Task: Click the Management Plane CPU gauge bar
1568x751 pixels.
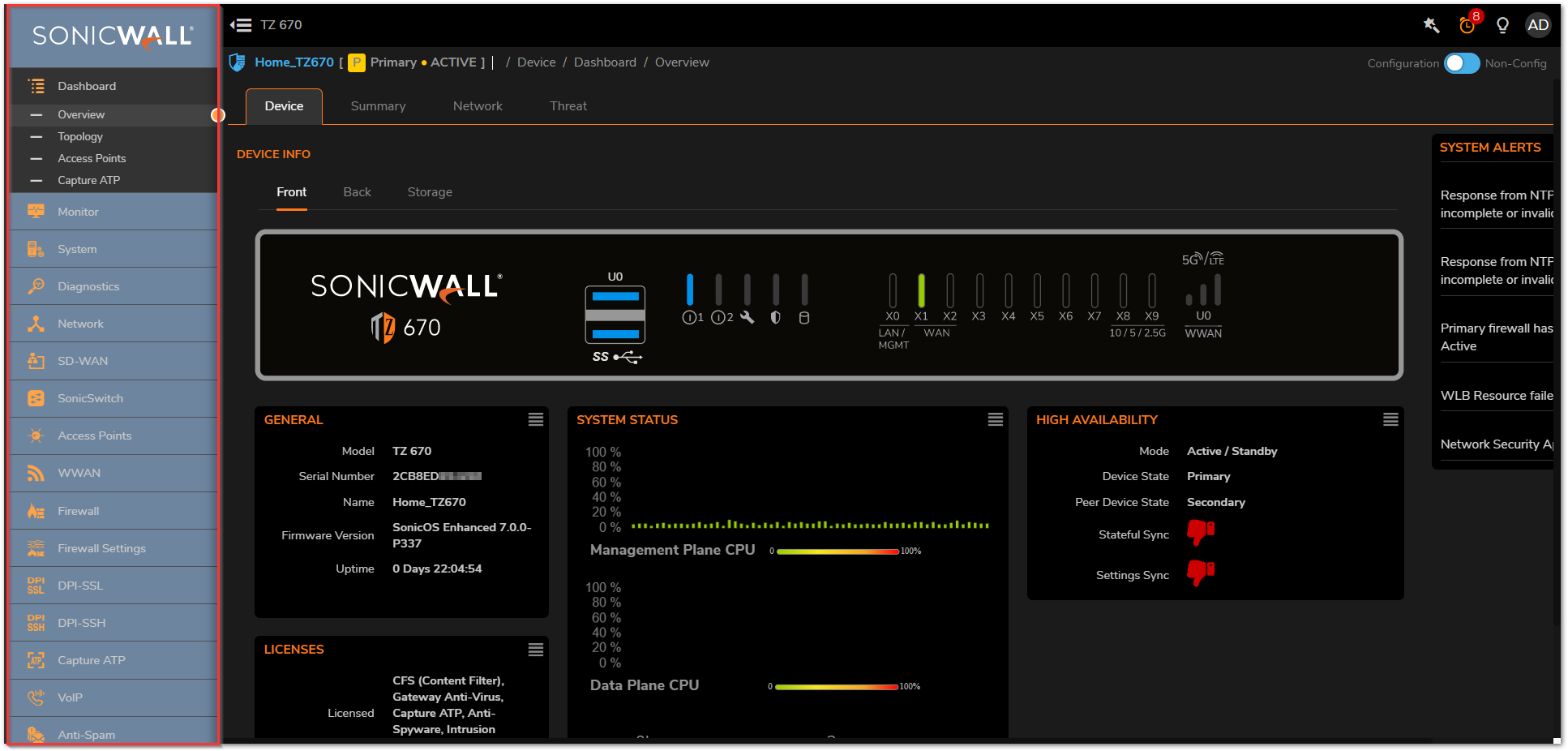Action: tap(838, 551)
